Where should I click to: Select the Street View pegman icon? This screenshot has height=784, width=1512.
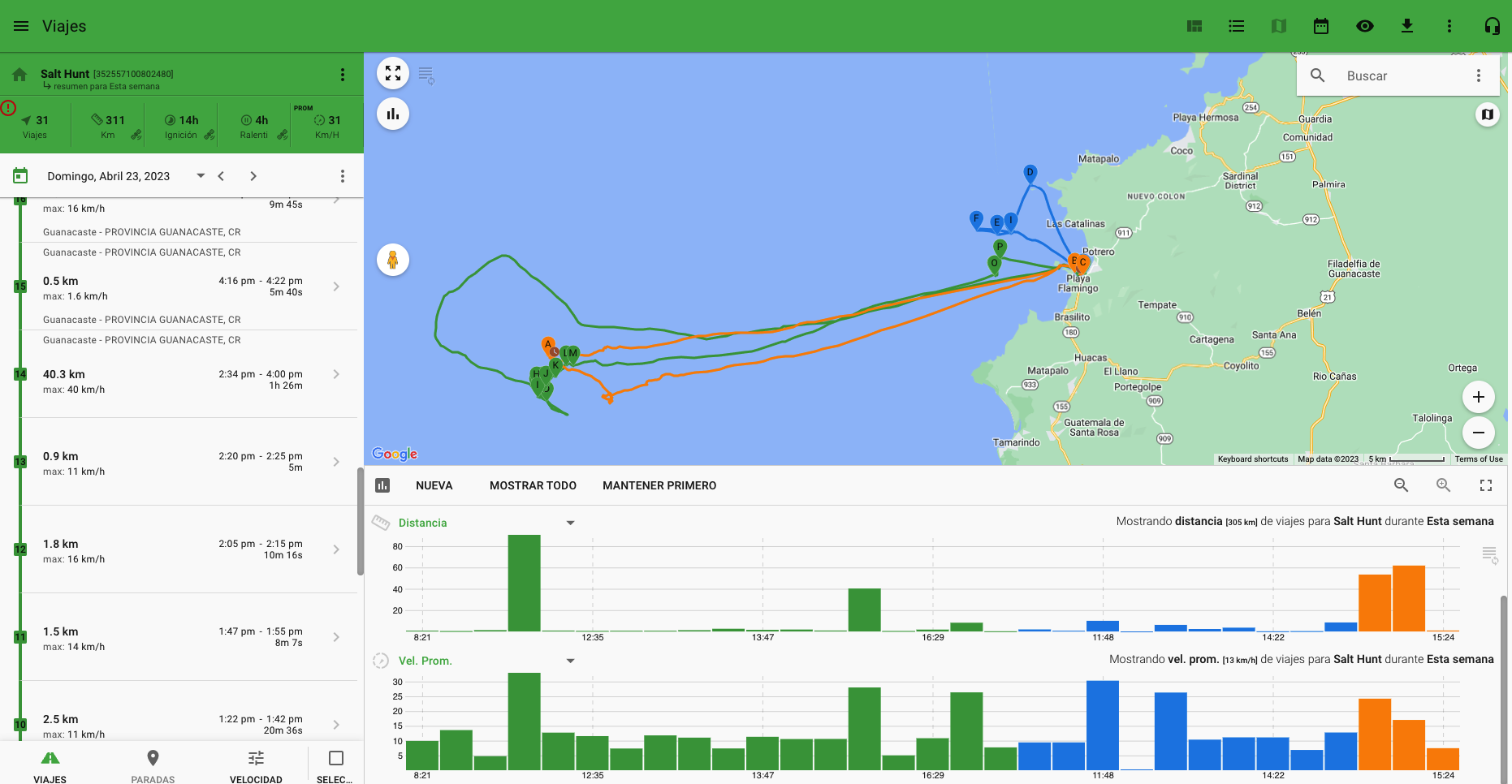point(393,260)
